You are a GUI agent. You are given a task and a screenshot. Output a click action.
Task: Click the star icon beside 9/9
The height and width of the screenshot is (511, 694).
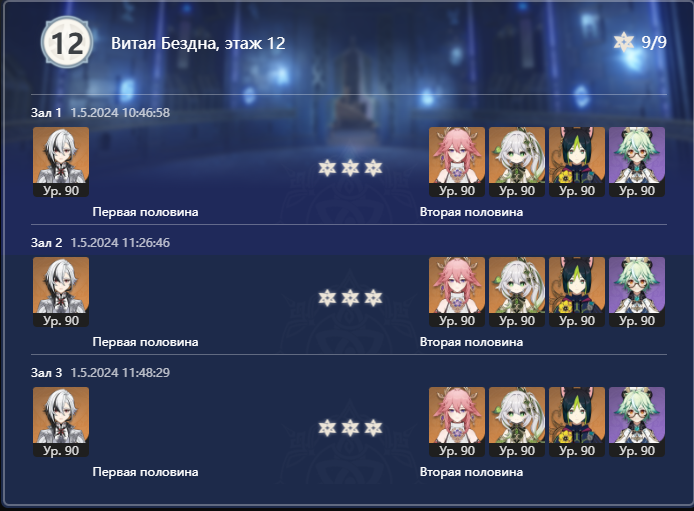624,42
